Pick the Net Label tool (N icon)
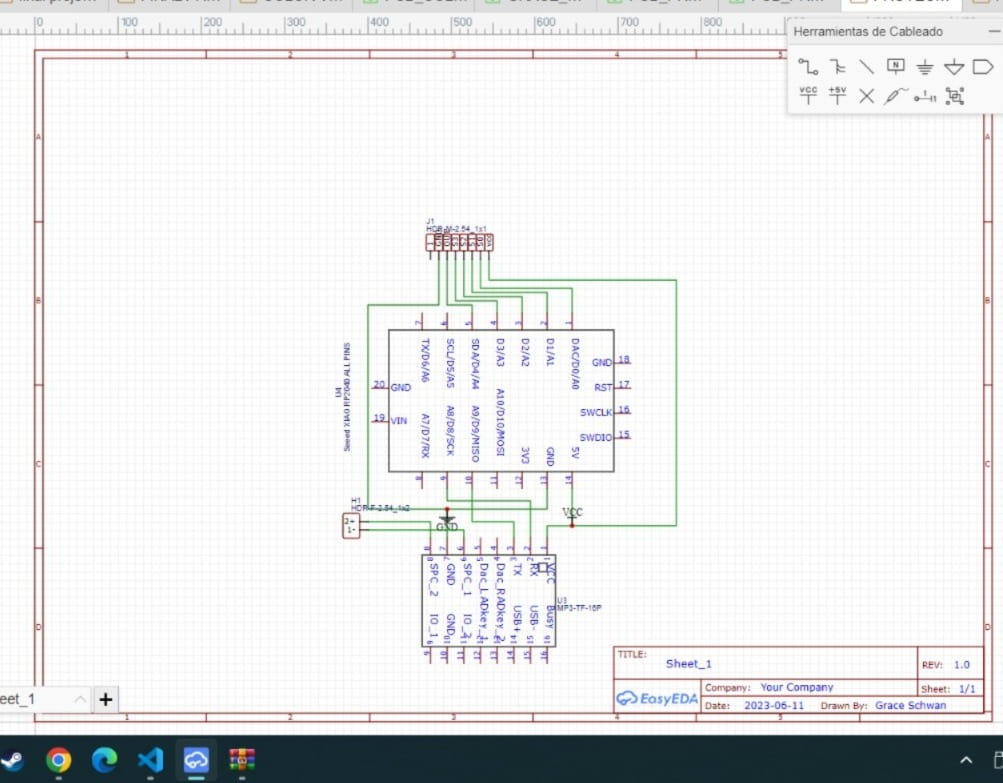The image size is (1003, 783). 894,67
